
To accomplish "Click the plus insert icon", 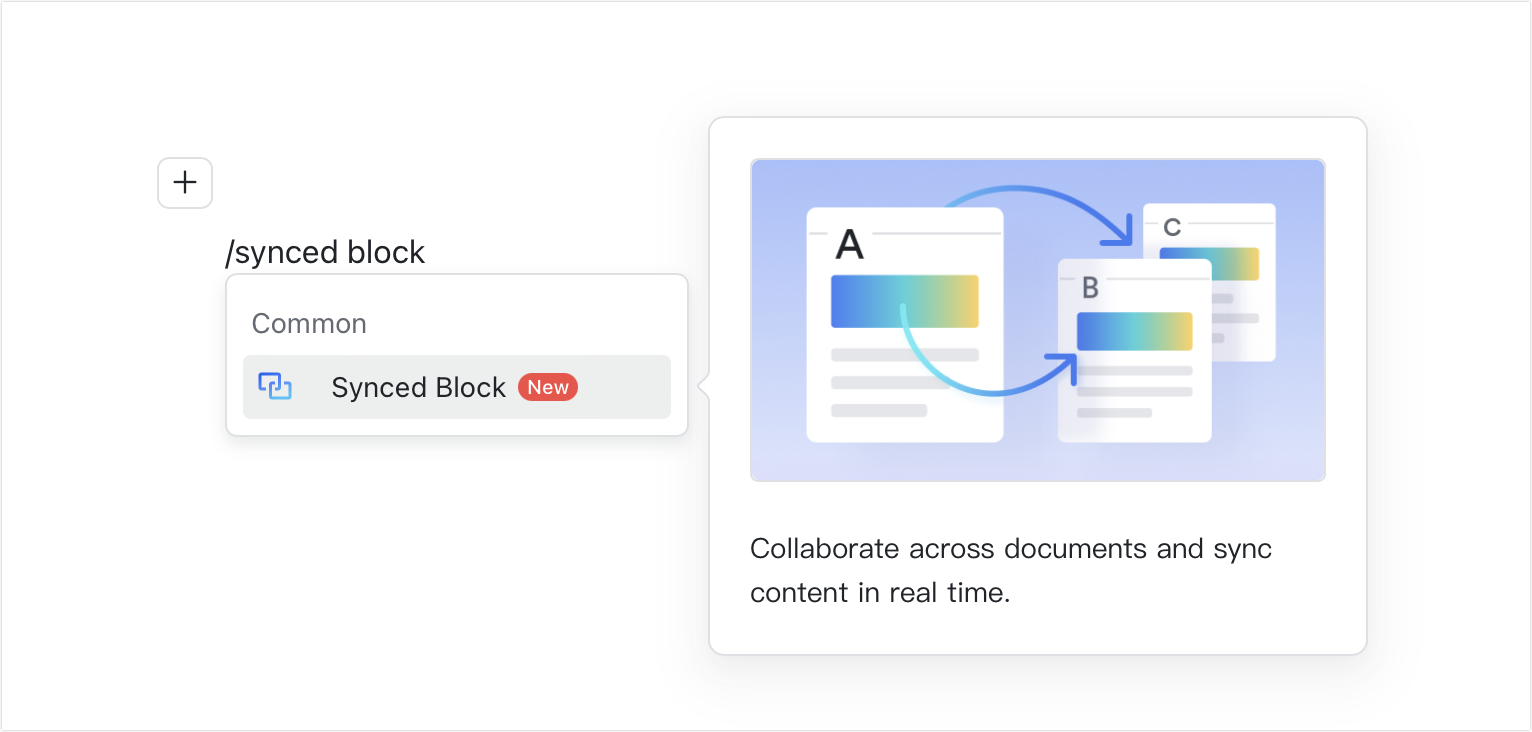I will pyautogui.click(x=184, y=183).
